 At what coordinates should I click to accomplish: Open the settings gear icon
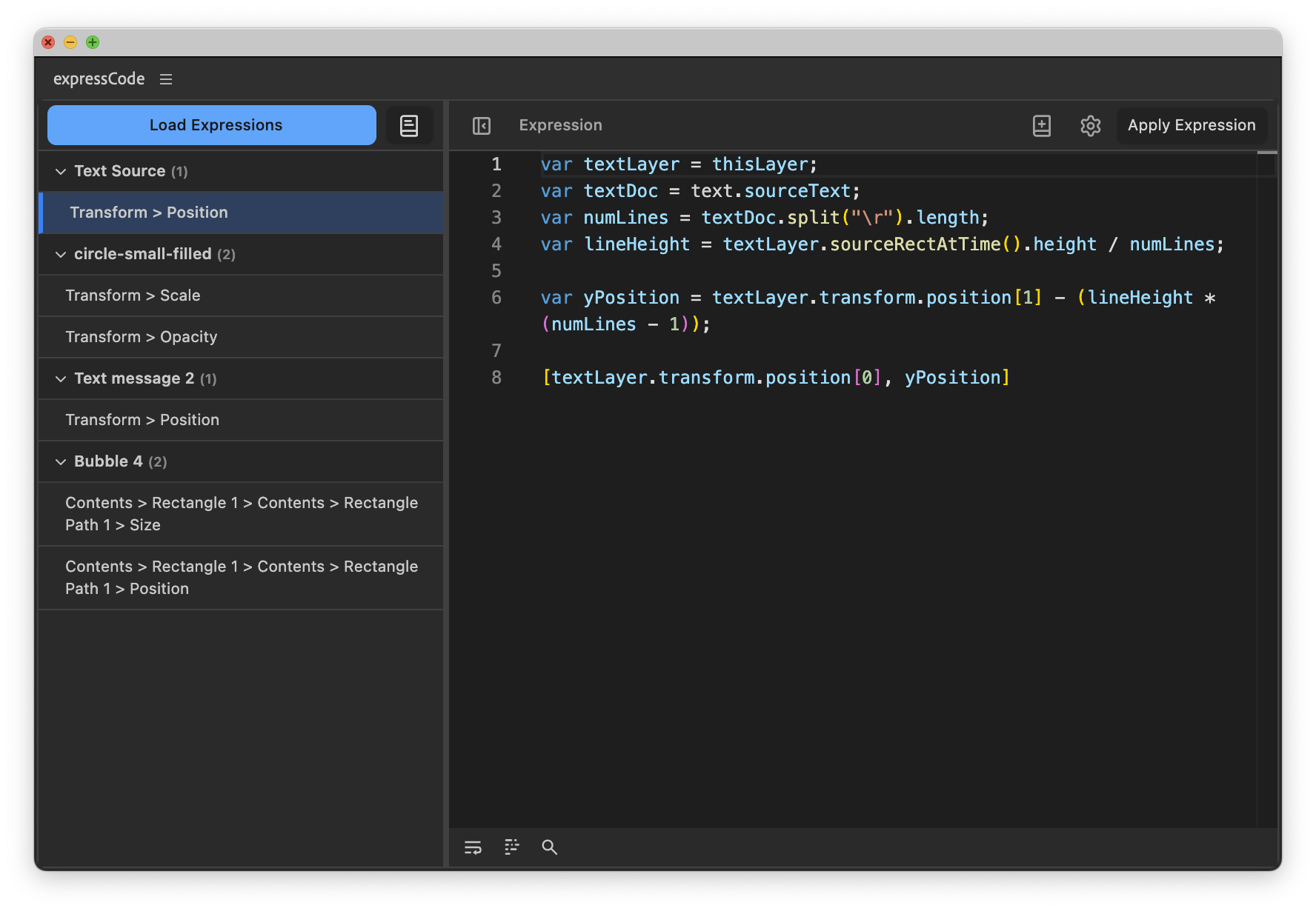pyautogui.click(x=1090, y=126)
